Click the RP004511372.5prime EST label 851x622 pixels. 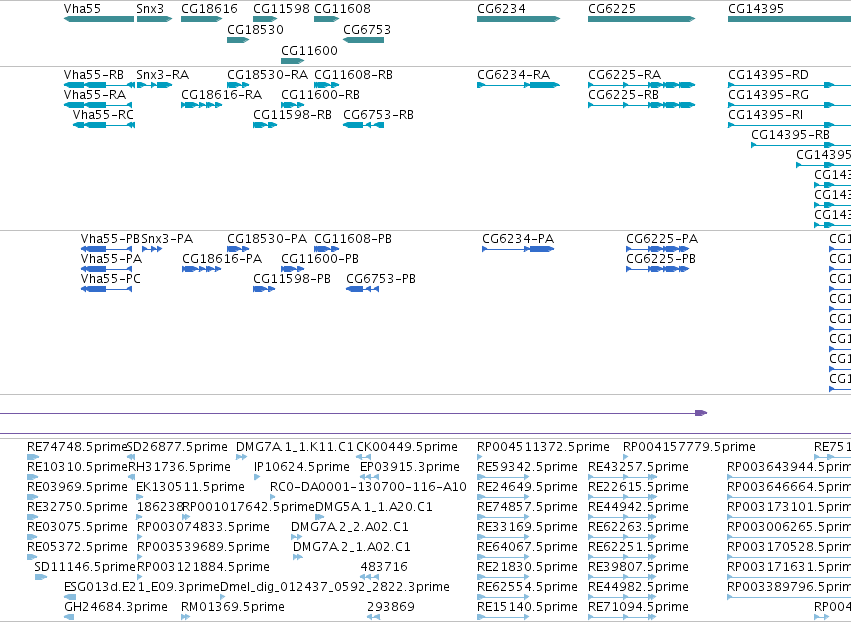[543, 447]
